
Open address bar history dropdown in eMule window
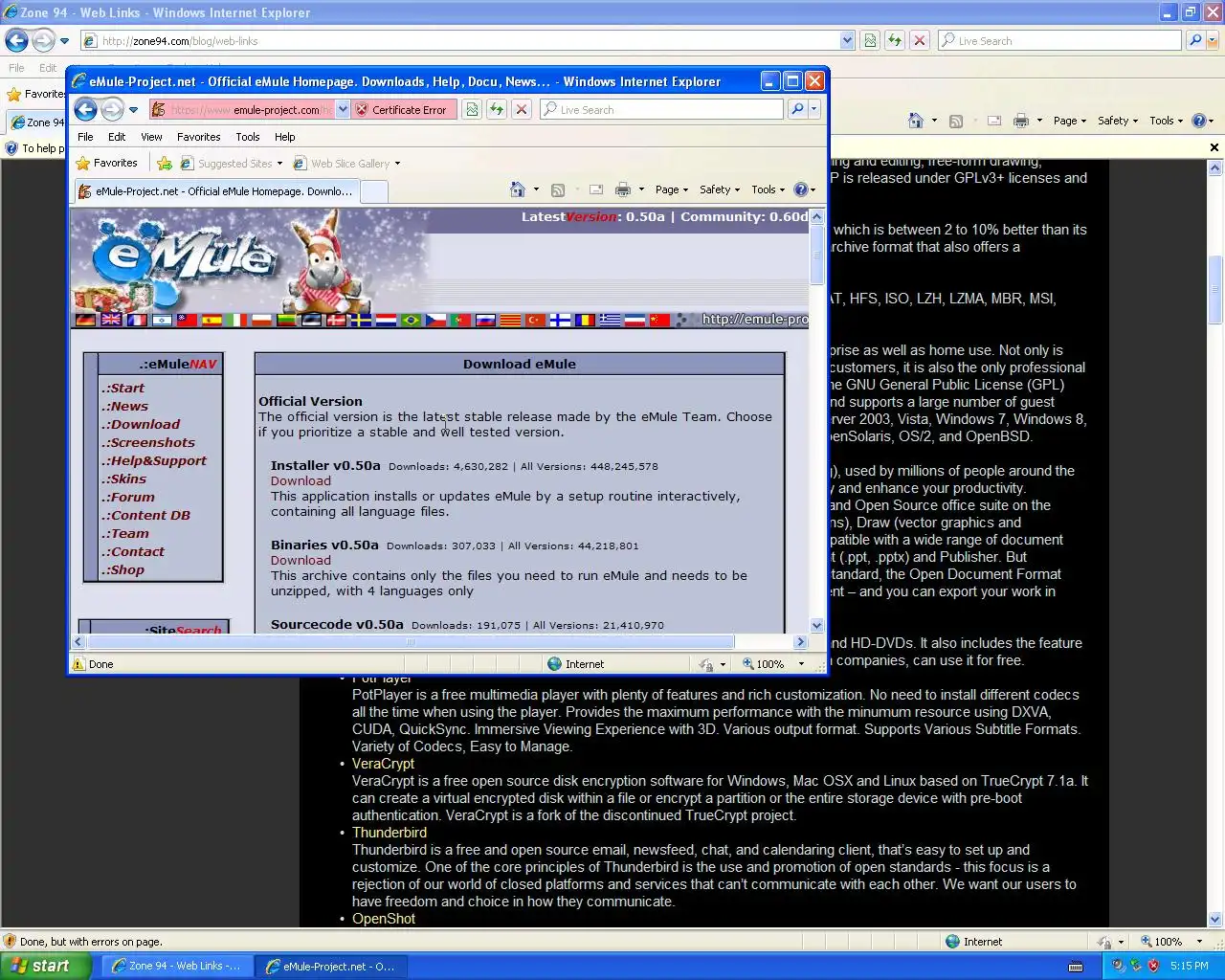[343, 109]
